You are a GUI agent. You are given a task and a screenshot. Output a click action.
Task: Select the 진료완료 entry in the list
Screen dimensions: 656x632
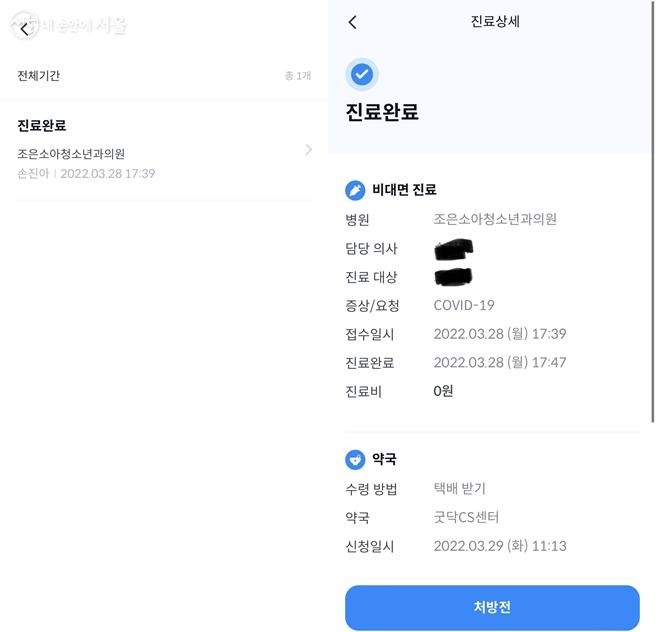(x=42, y=125)
